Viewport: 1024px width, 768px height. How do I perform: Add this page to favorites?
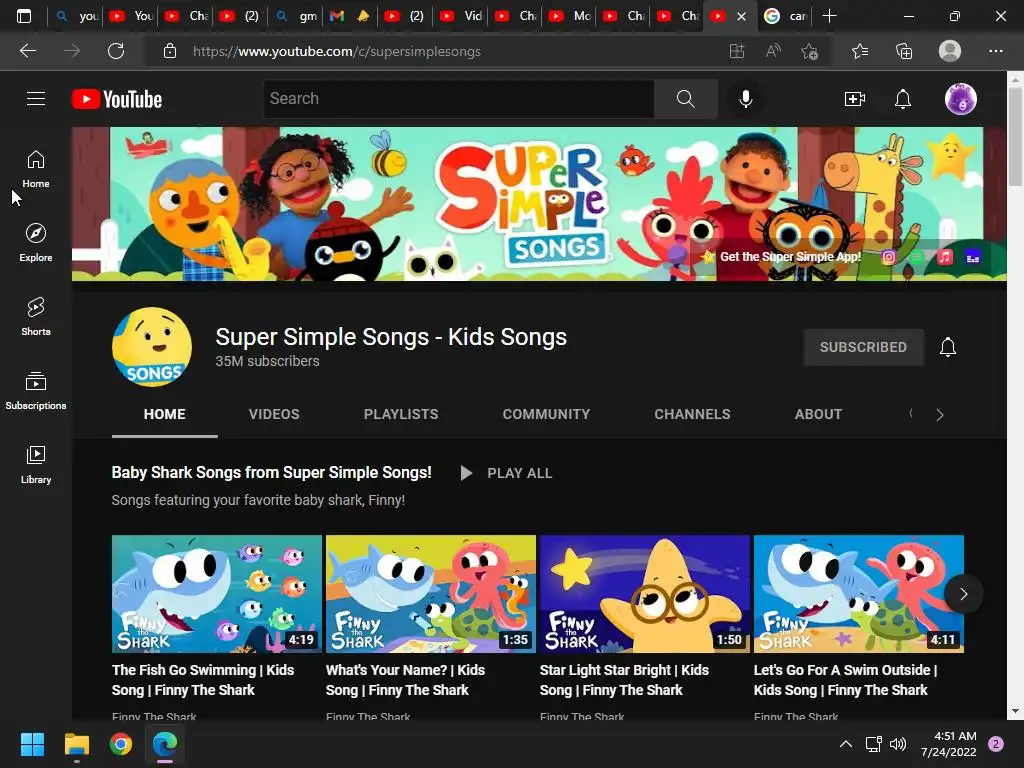pyautogui.click(x=810, y=51)
